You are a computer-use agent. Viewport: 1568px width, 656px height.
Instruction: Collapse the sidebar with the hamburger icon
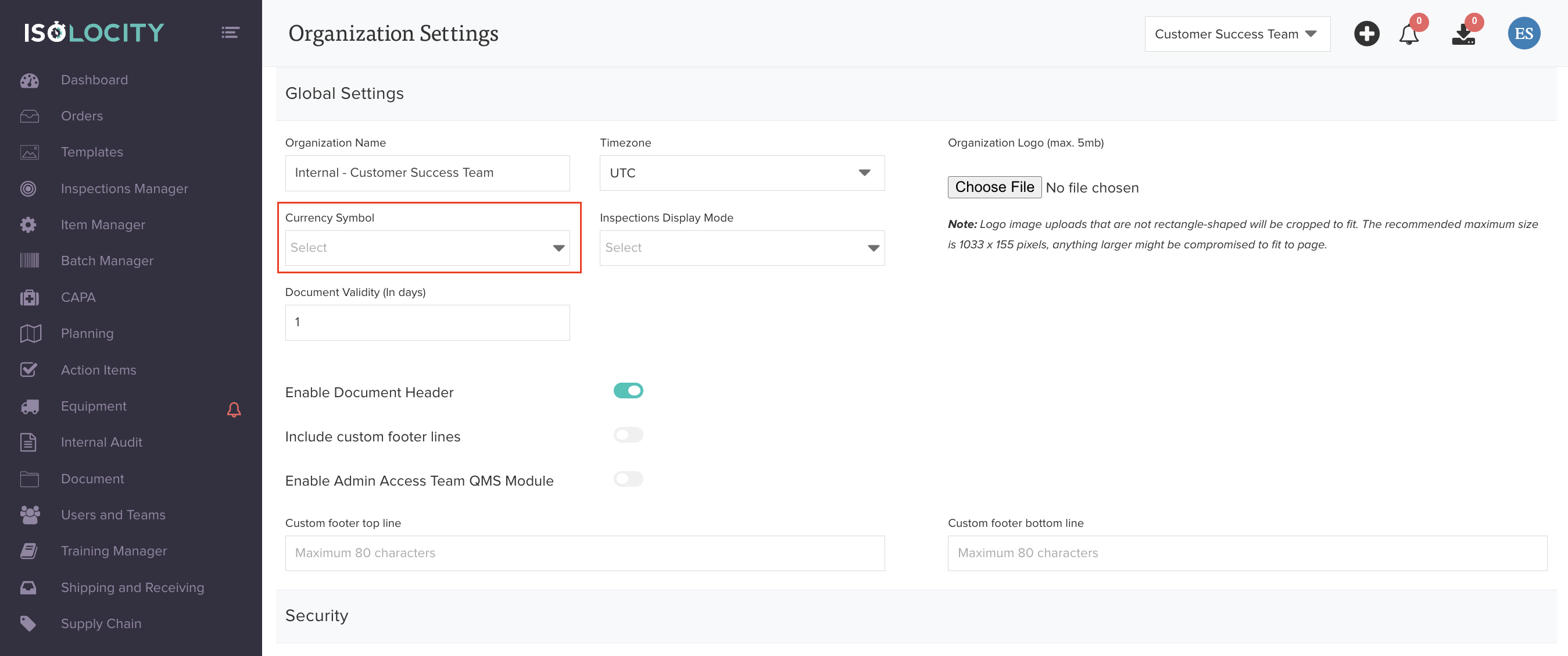click(230, 33)
